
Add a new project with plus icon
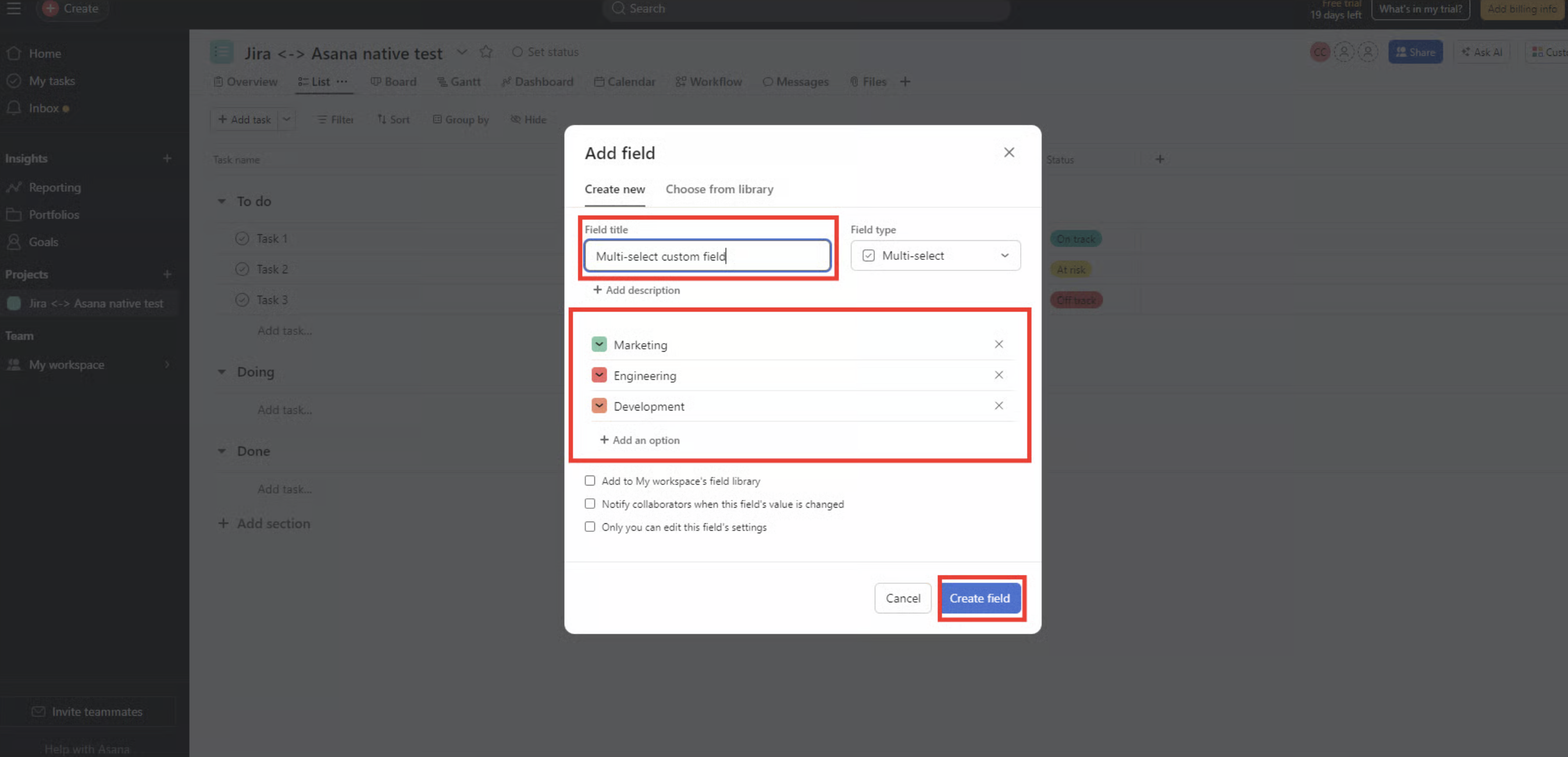pyautogui.click(x=167, y=274)
